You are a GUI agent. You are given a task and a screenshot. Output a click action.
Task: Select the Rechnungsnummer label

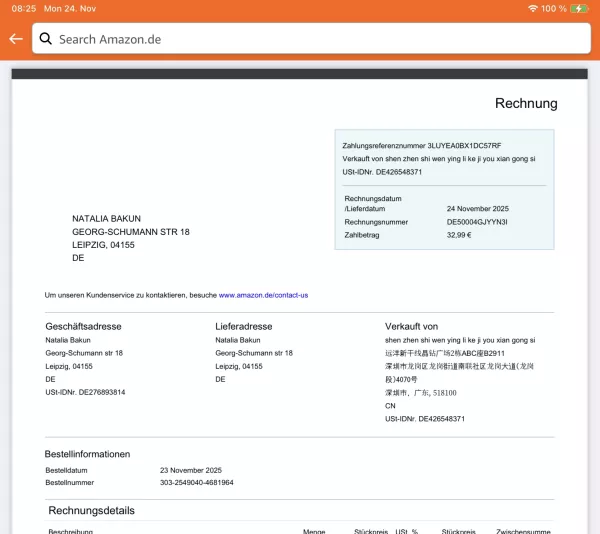click(x=376, y=222)
